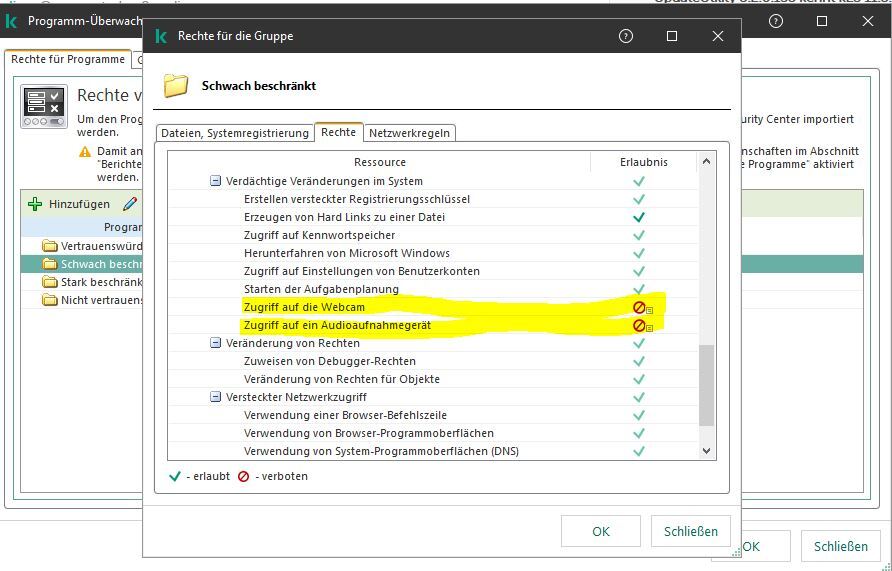This screenshot has height=571, width=892.
Task: Collapse the Versteckter Netzwerkzugriff group
Action: 215,397
